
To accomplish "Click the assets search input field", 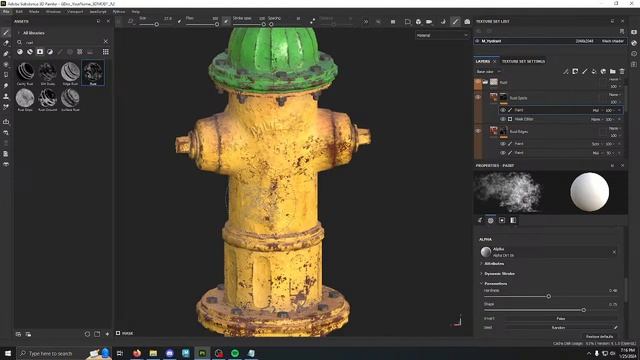I will [x=63, y=42].
